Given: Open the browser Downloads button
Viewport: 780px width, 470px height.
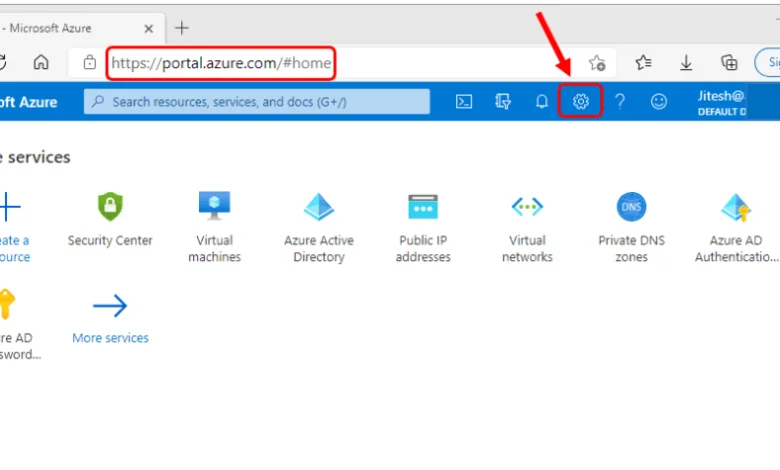Looking at the screenshot, I should pos(686,62).
